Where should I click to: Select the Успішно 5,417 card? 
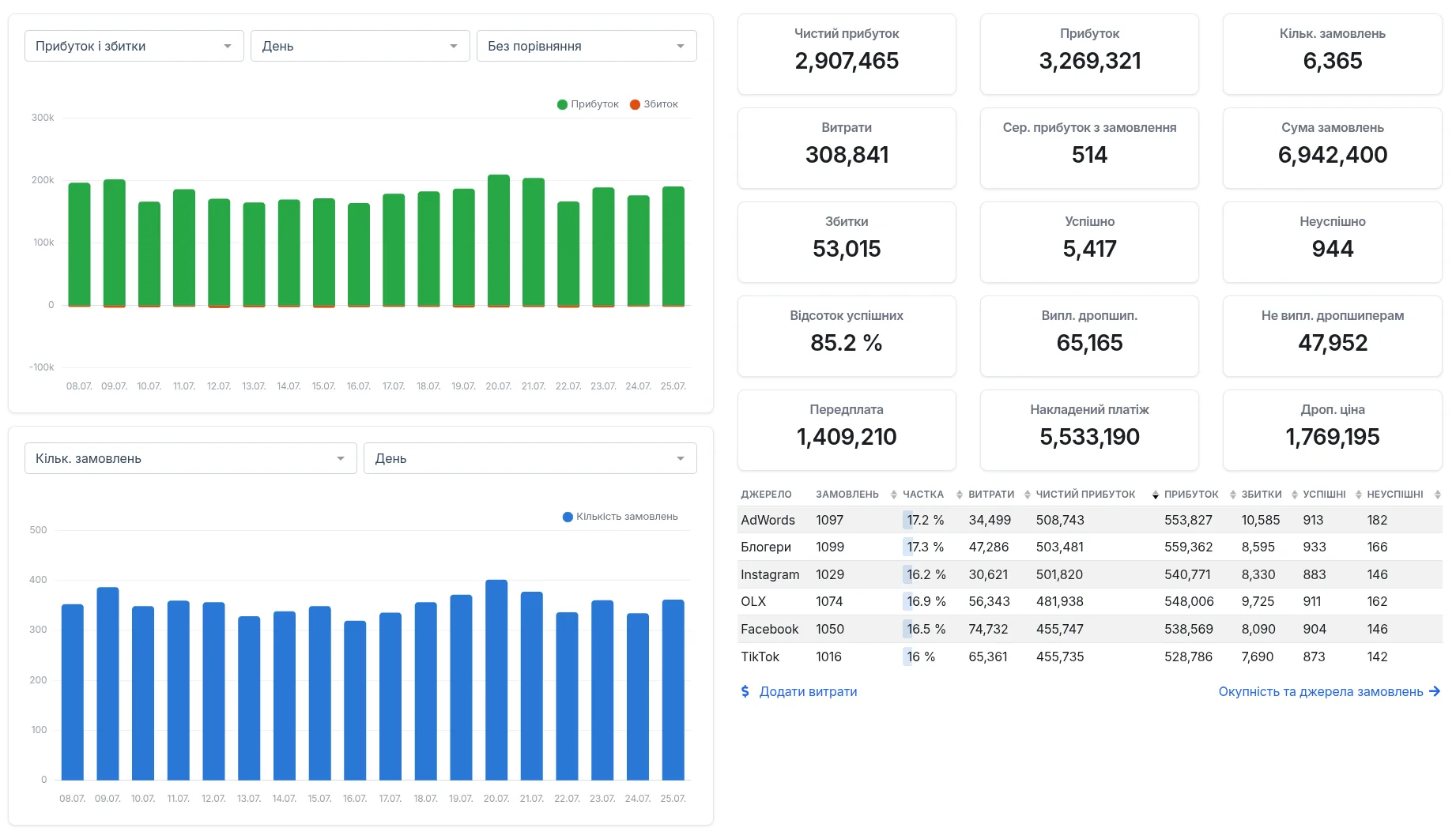click(1089, 242)
